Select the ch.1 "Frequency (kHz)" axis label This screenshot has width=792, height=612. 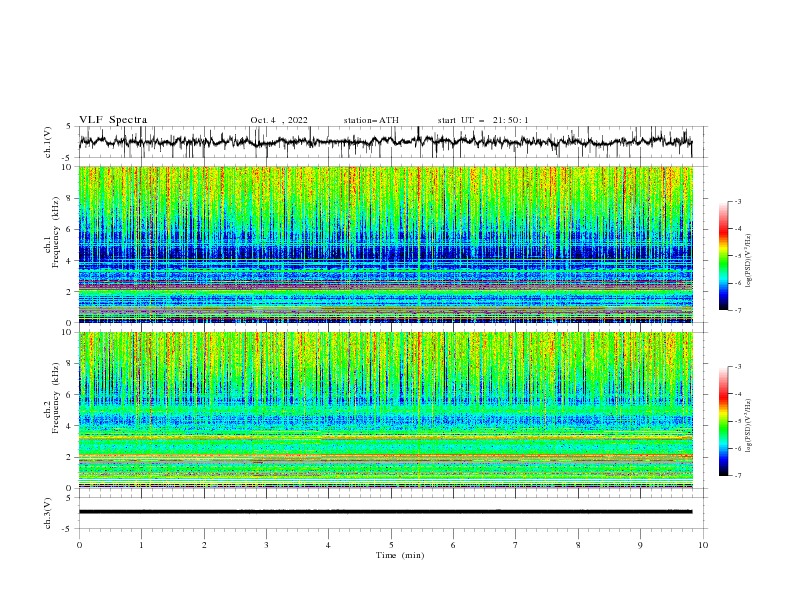point(55,232)
